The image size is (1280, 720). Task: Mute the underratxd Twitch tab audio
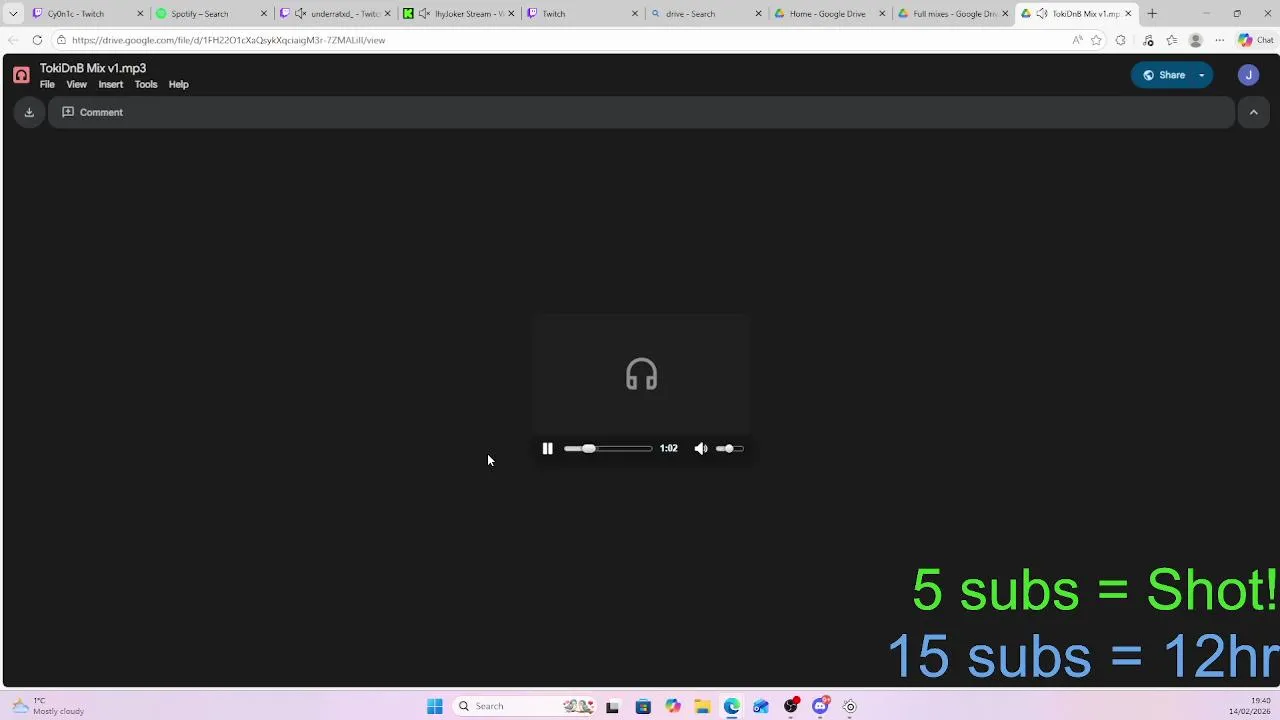tap(300, 14)
